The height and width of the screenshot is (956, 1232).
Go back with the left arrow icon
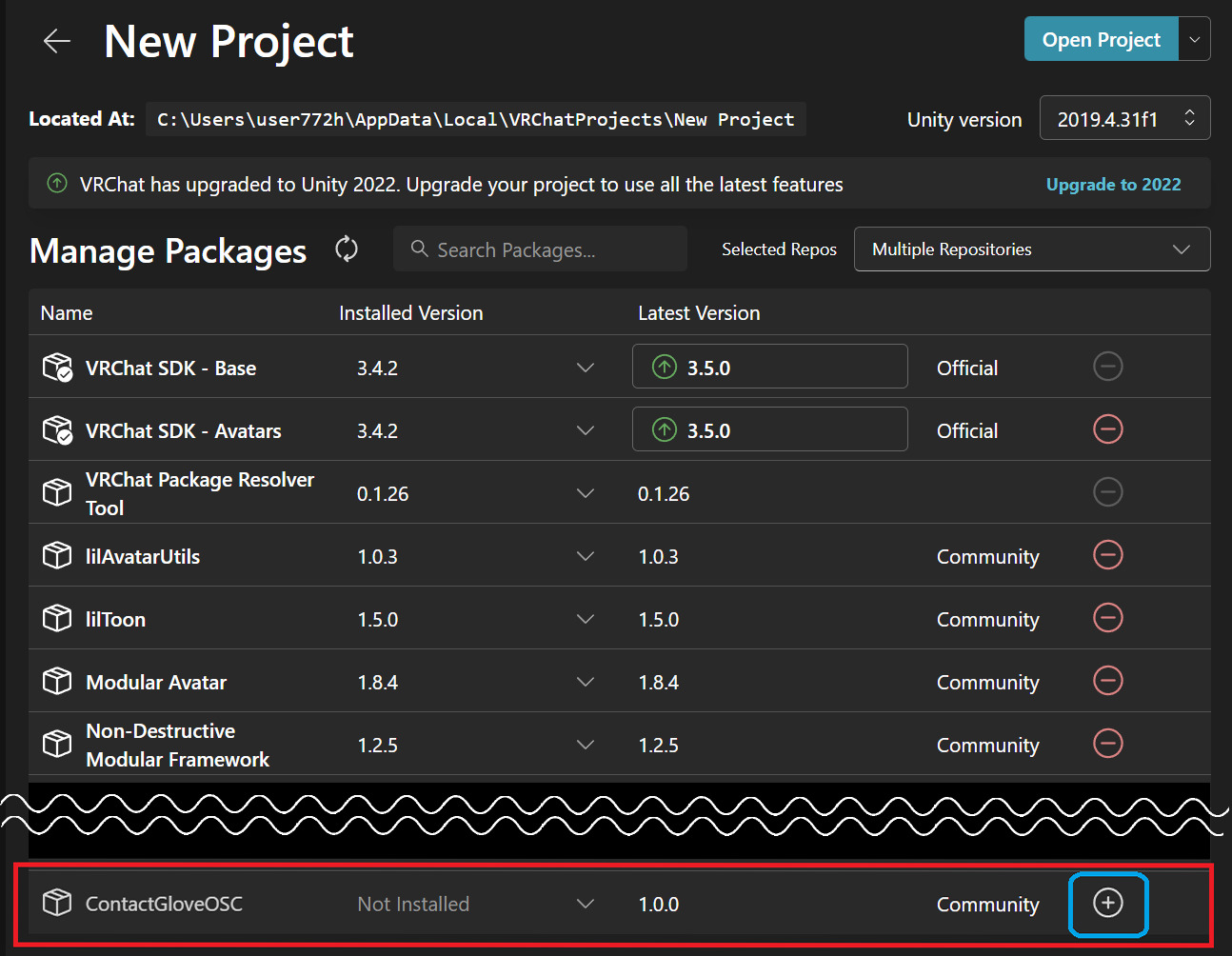pyautogui.click(x=57, y=41)
